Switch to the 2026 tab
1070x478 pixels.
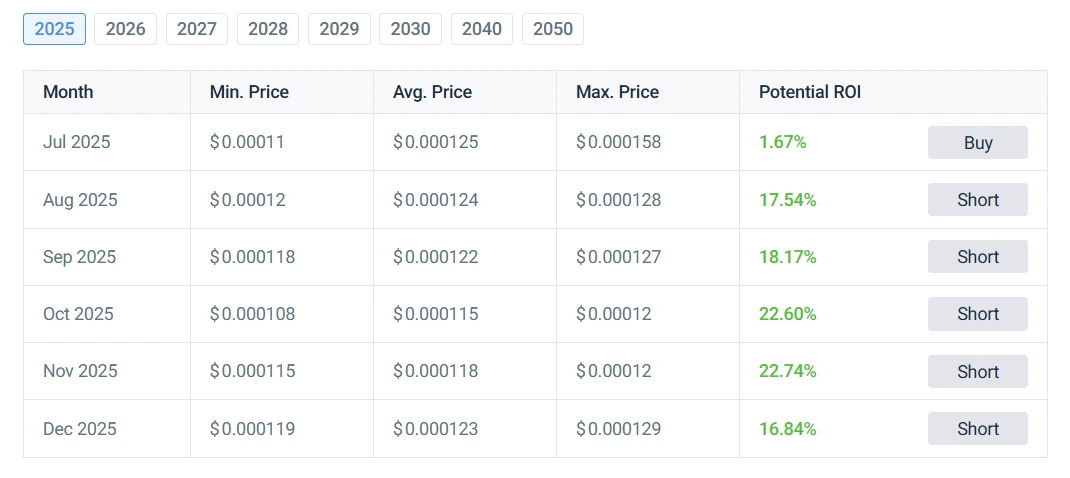tap(126, 29)
